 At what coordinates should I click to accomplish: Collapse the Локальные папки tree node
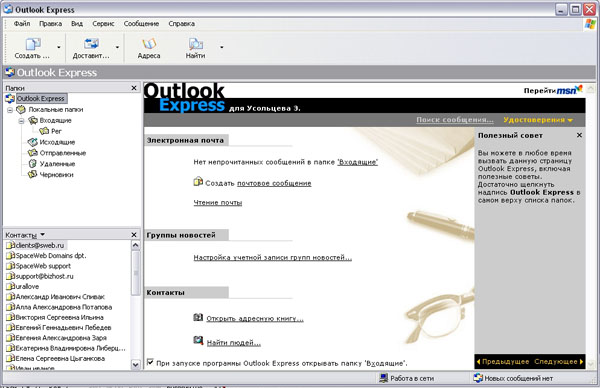point(10,110)
